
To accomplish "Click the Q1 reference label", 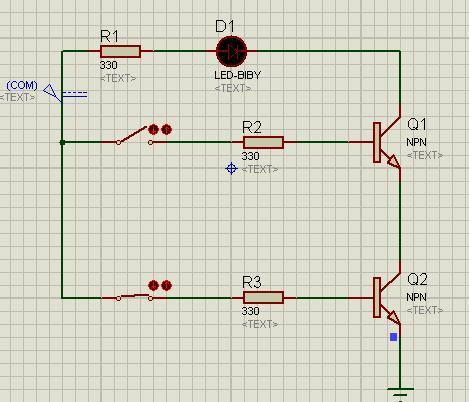I will (x=417, y=125).
